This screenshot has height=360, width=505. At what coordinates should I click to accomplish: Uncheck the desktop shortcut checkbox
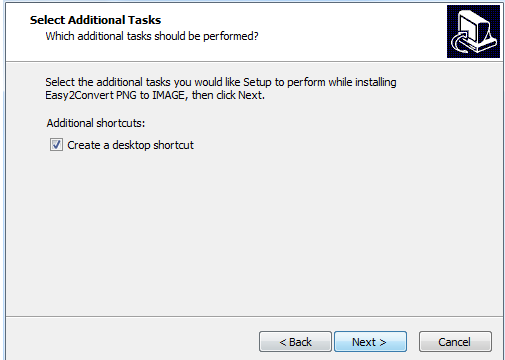click(56, 145)
